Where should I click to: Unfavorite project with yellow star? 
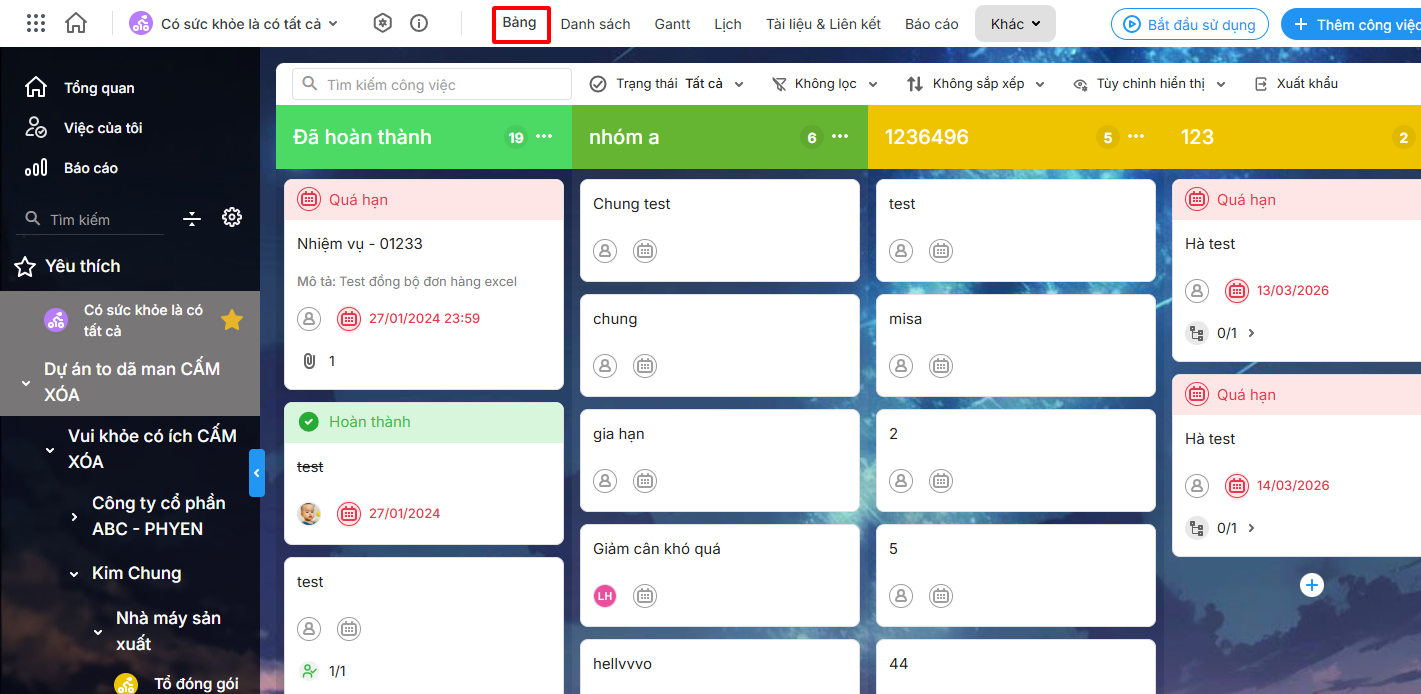click(x=232, y=320)
